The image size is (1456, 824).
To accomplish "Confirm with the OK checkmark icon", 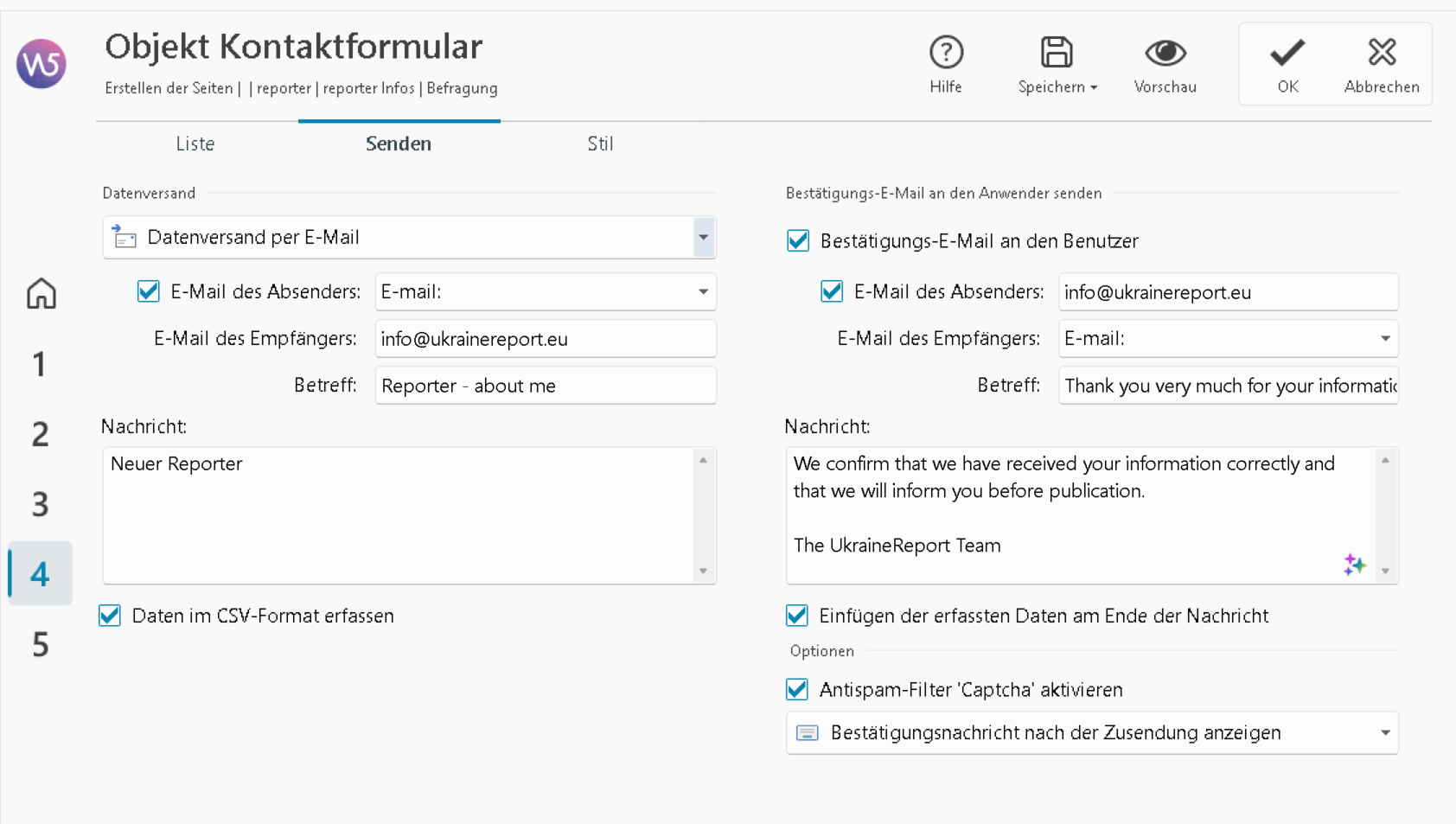I will coord(1287,54).
